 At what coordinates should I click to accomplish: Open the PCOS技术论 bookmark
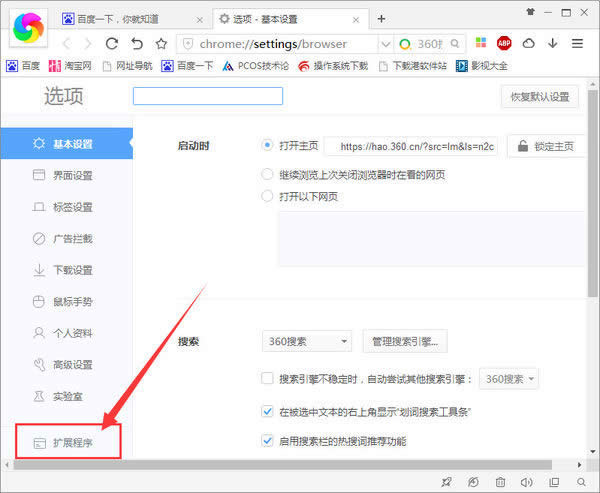click(x=256, y=66)
